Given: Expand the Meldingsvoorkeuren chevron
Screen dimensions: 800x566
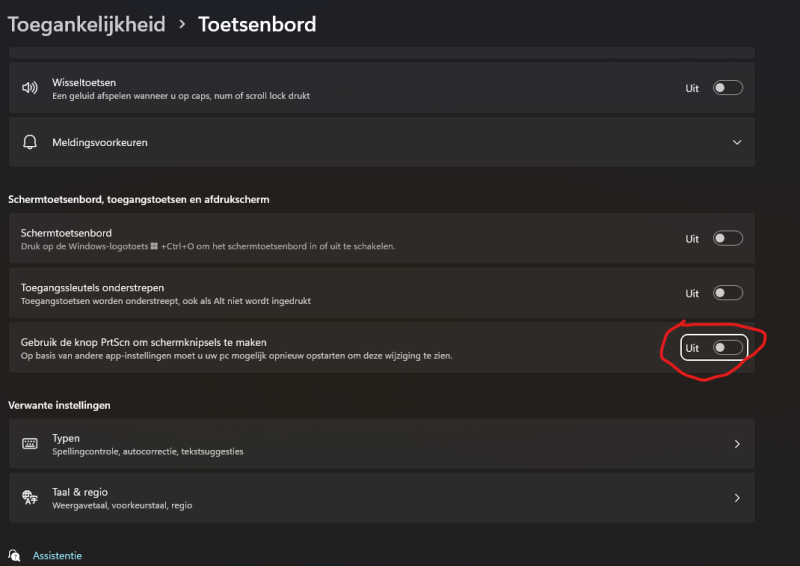Looking at the screenshot, I should click(737, 143).
